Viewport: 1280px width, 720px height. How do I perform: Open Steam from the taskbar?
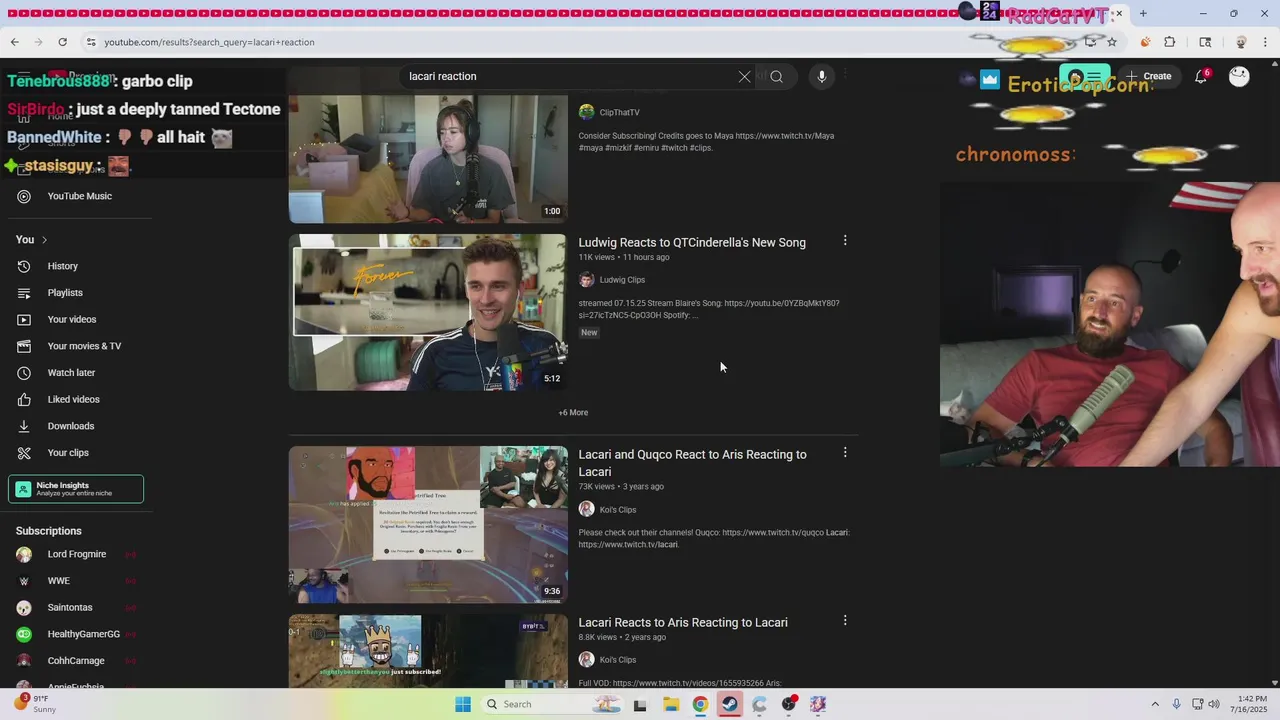pos(730,704)
